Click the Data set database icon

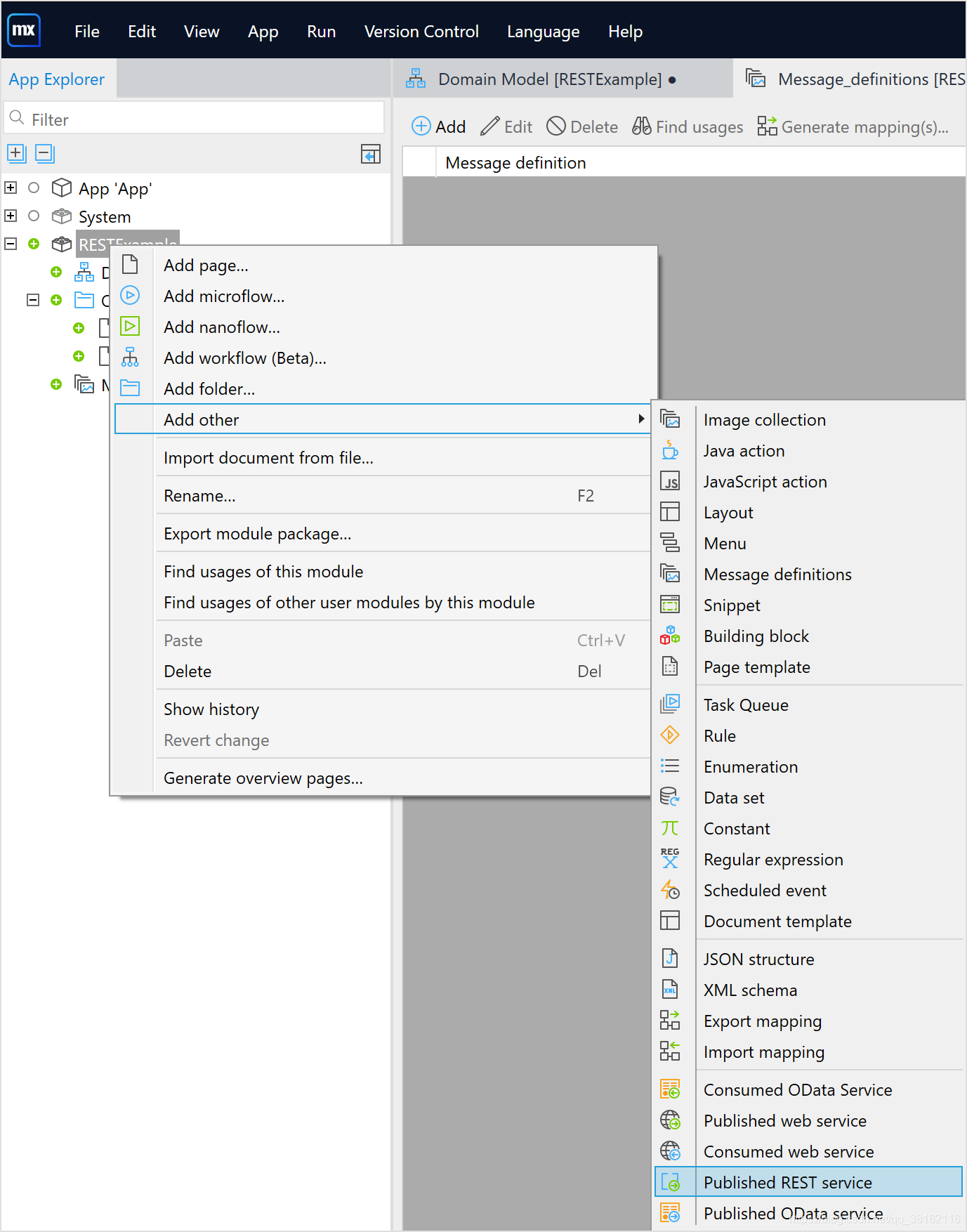tap(670, 797)
